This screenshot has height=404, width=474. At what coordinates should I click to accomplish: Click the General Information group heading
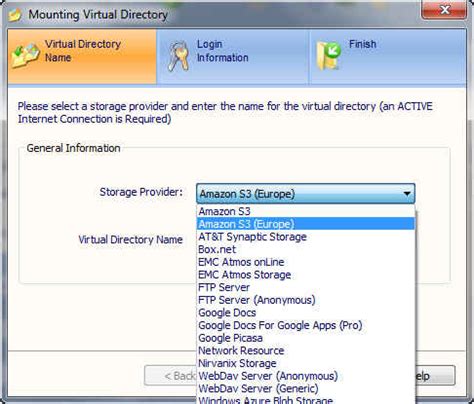point(73,148)
